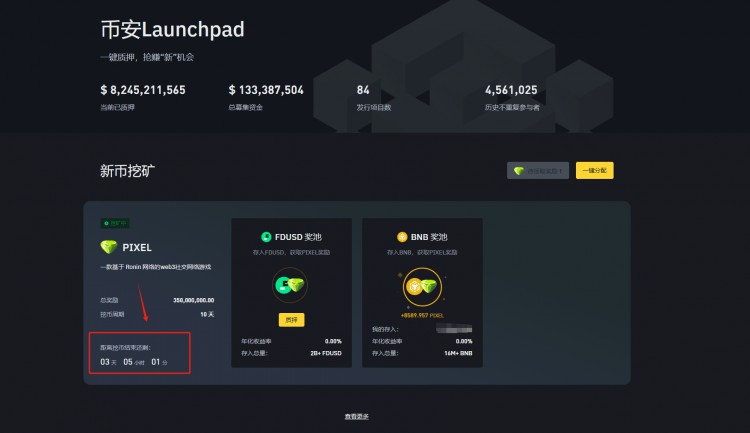Click the 0.00% yield in FDUSD pool
Viewport: 750px width, 433px height.
pos(333,341)
